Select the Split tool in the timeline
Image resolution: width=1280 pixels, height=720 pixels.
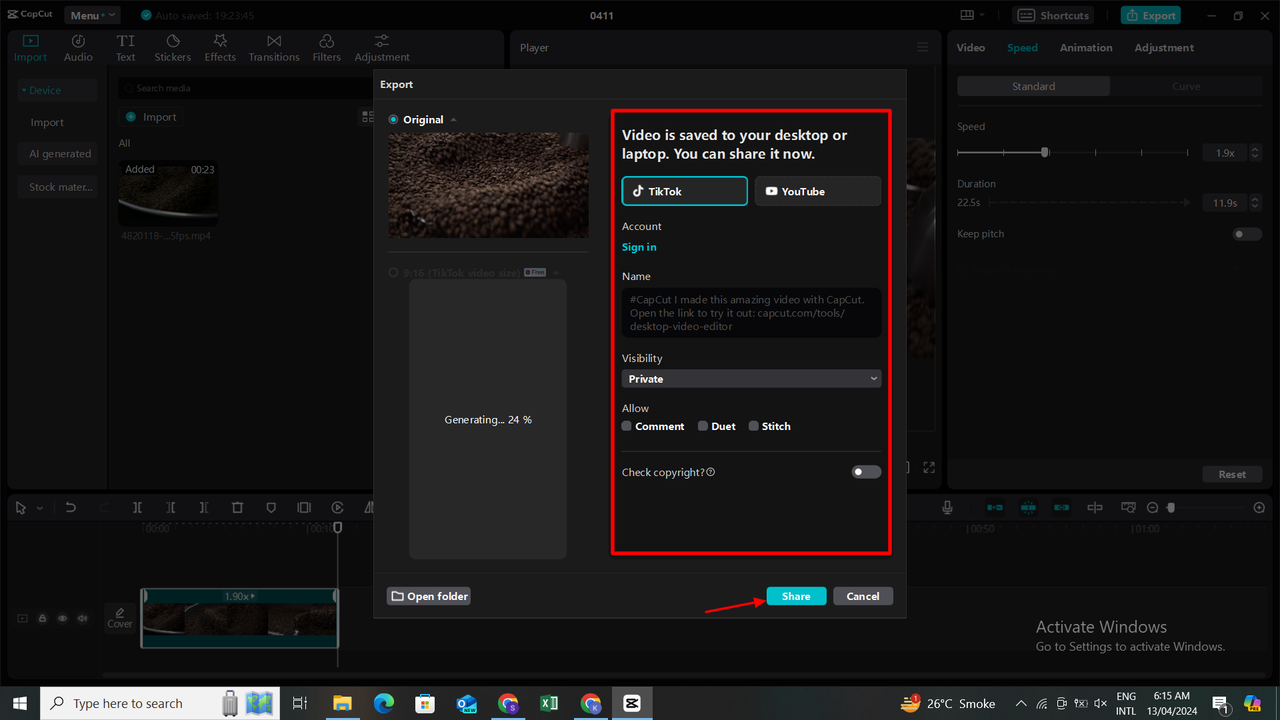click(137, 507)
